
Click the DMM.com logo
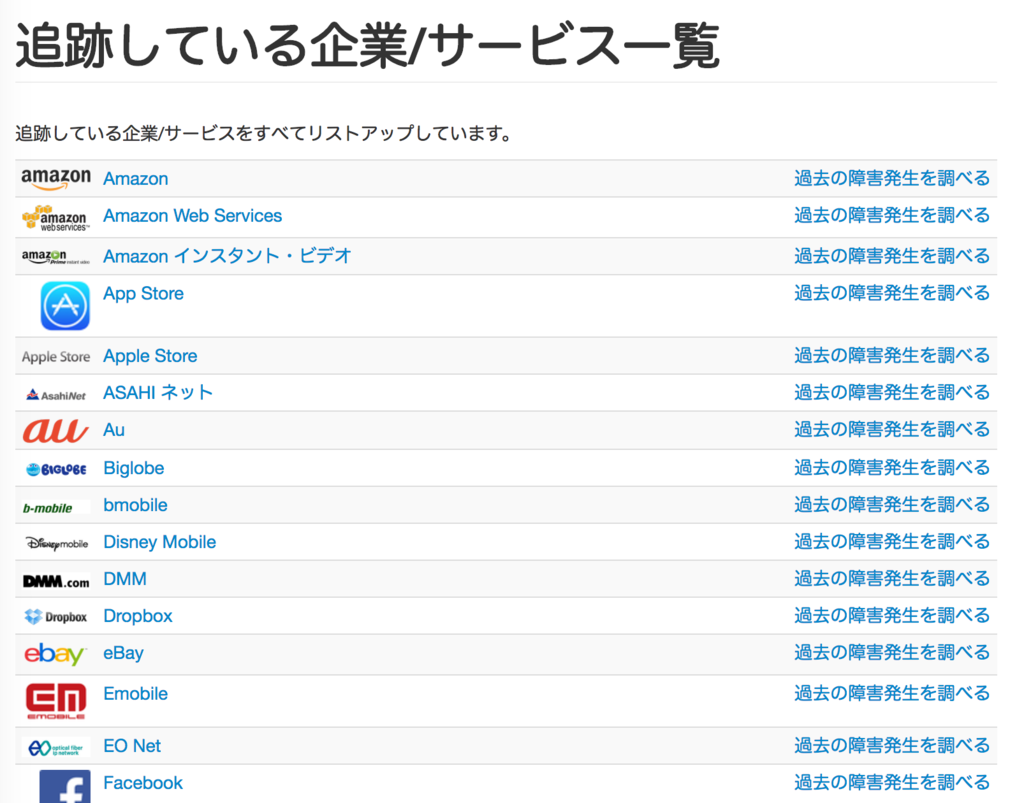(56, 581)
